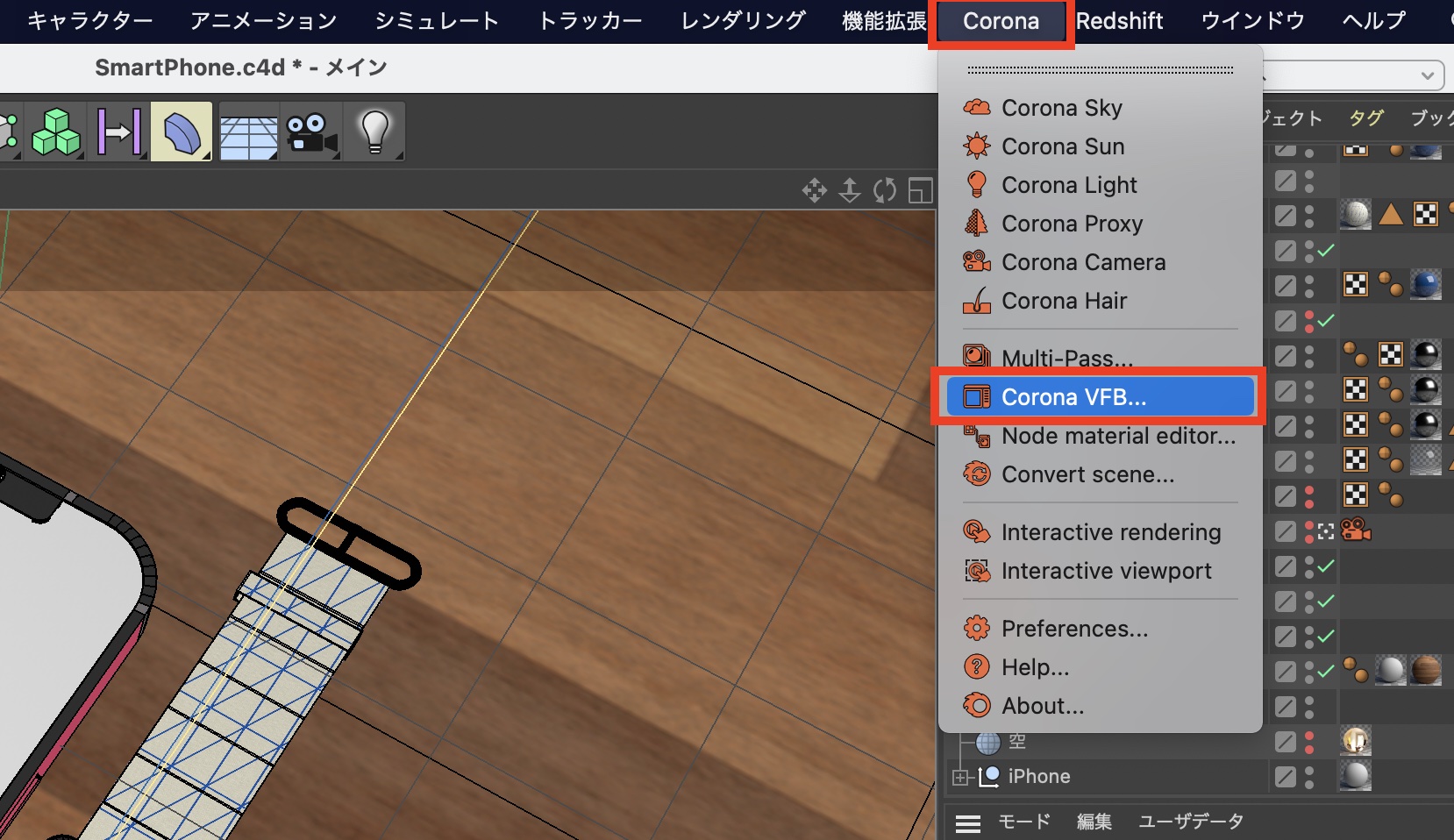
Task: Start Corona Interactive rendering
Action: click(x=1110, y=532)
